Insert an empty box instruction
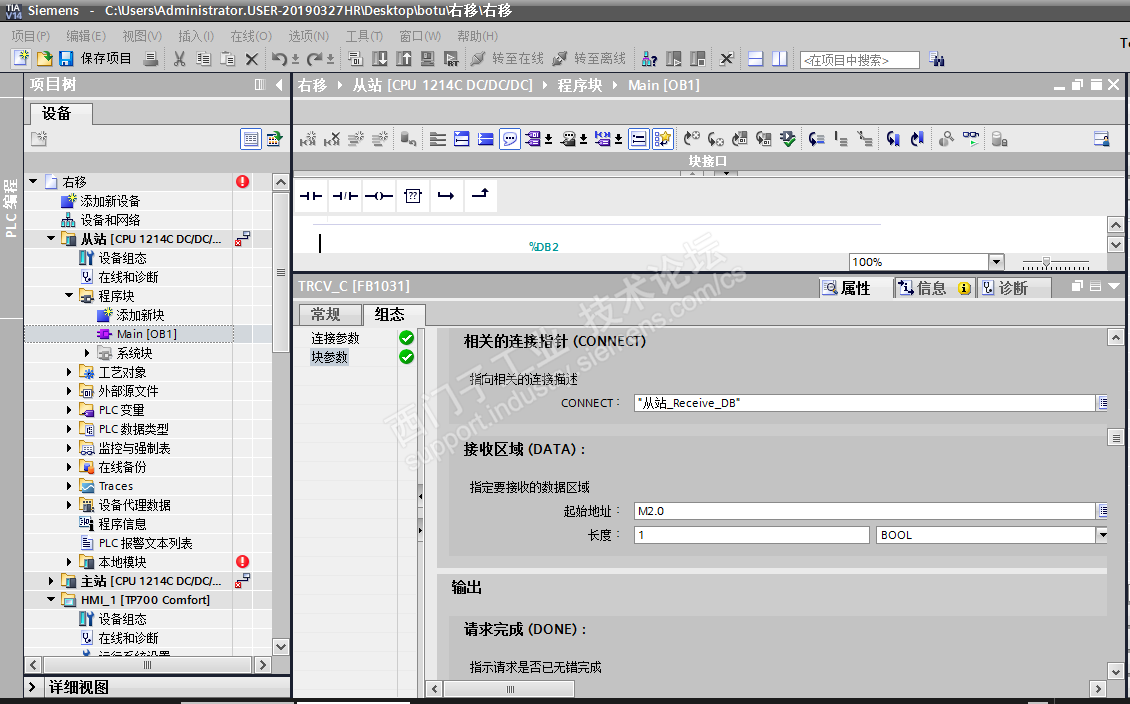 412,196
